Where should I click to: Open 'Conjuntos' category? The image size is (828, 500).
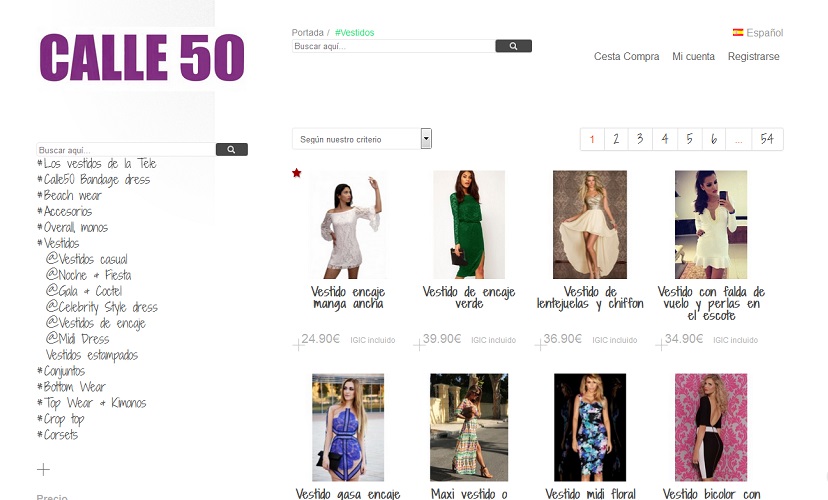pos(61,371)
